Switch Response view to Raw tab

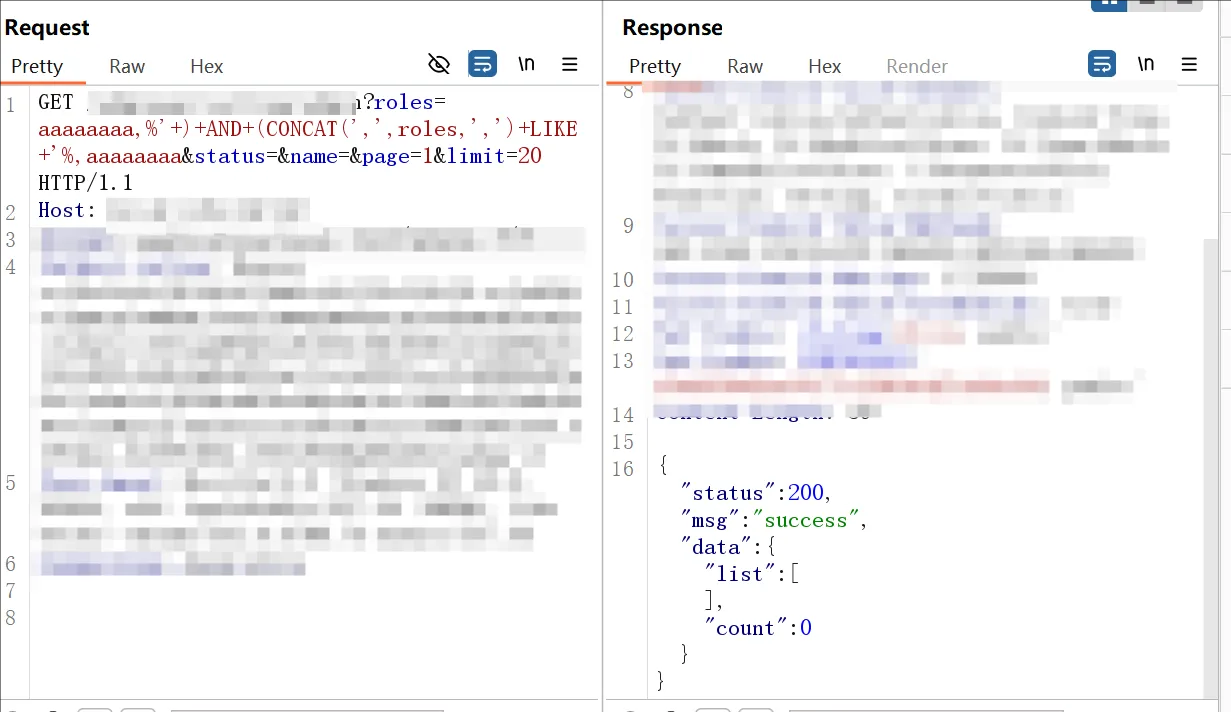pyautogui.click(x=745, y=67)
